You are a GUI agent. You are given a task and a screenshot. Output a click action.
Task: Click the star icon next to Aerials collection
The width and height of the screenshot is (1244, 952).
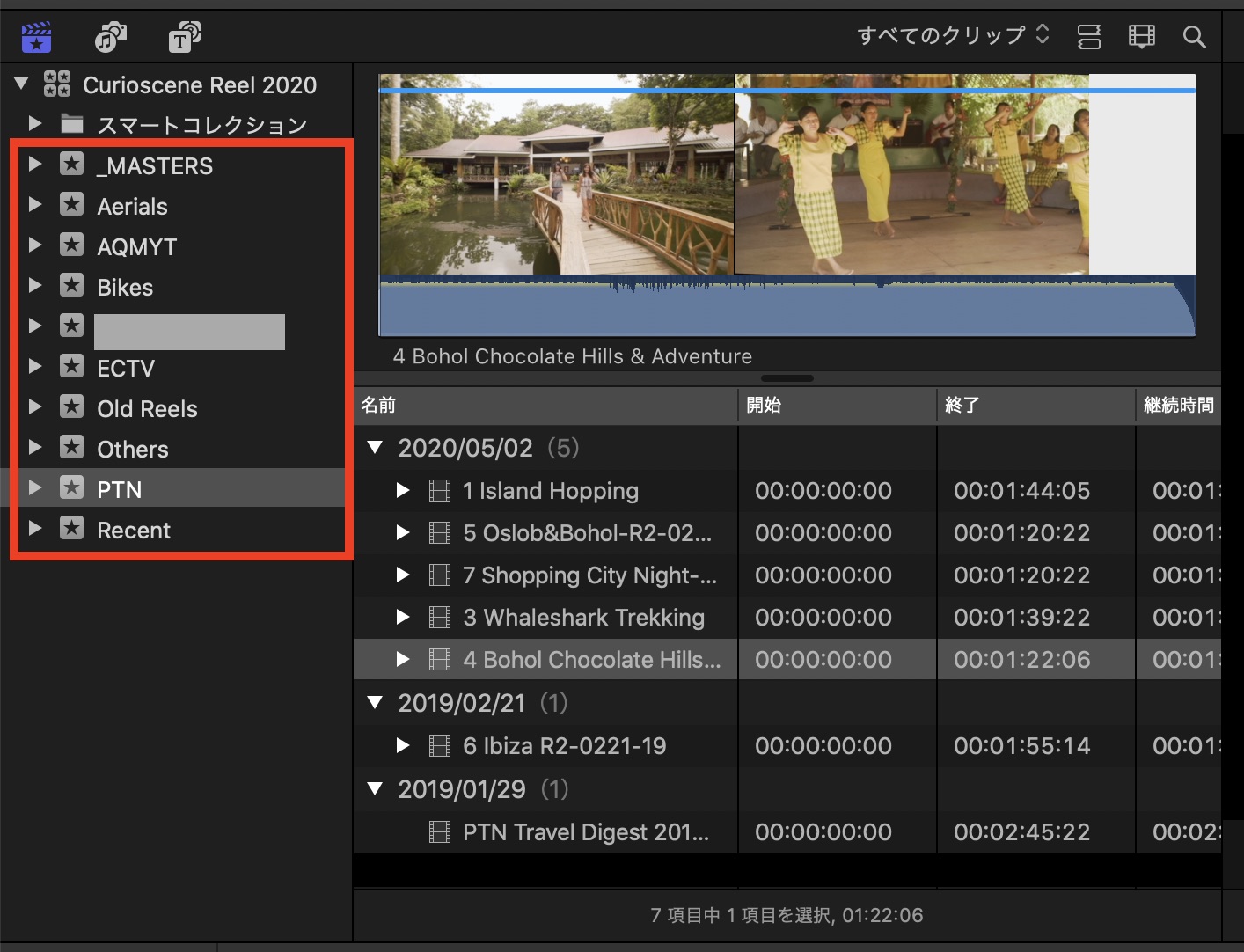70,205
